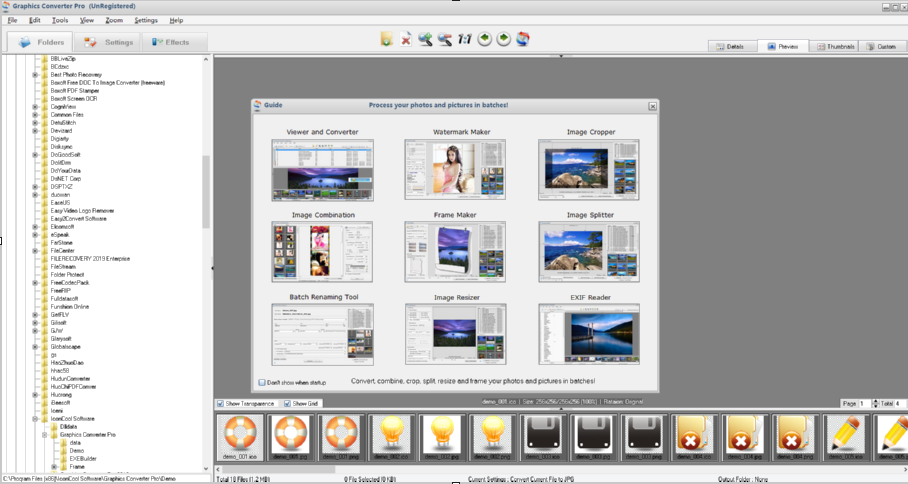Open the Frame Maker guide tile
908x484 pixels.
pyautogui.click(x=455, y=252)
